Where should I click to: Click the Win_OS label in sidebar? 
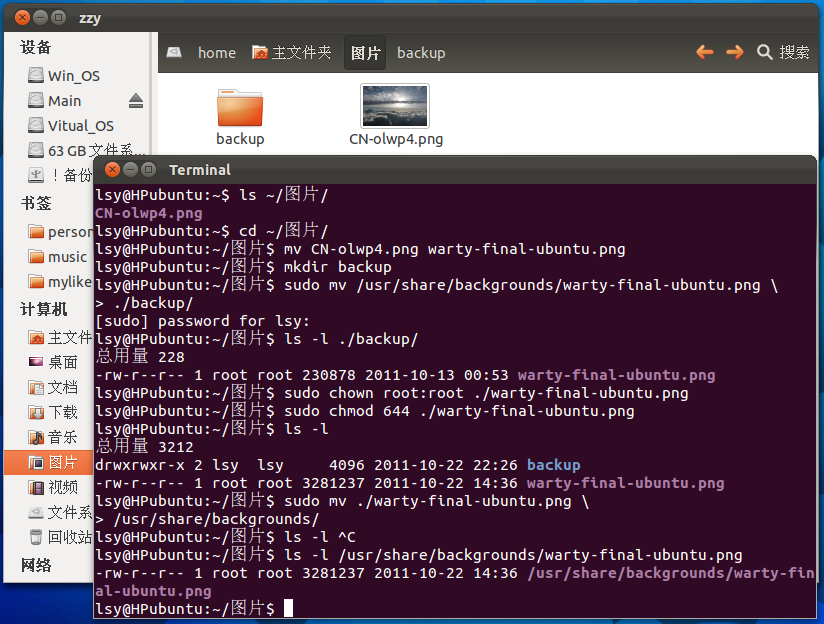(74, 76)
